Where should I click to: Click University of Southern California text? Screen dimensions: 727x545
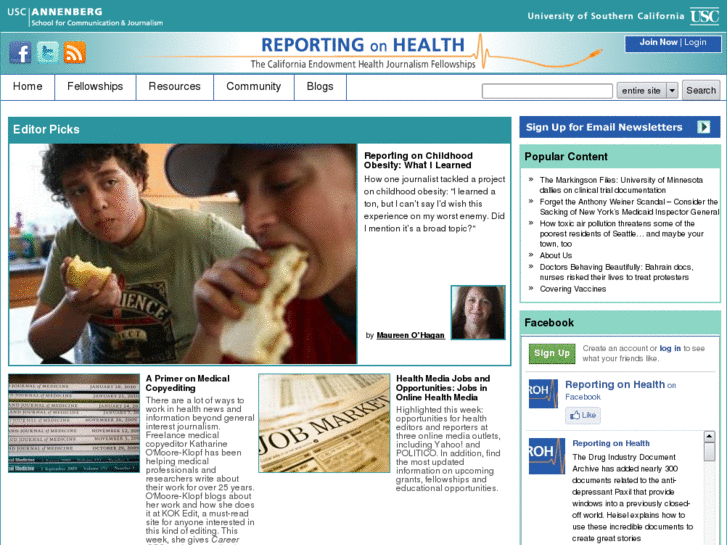click(x=606, y=16)
